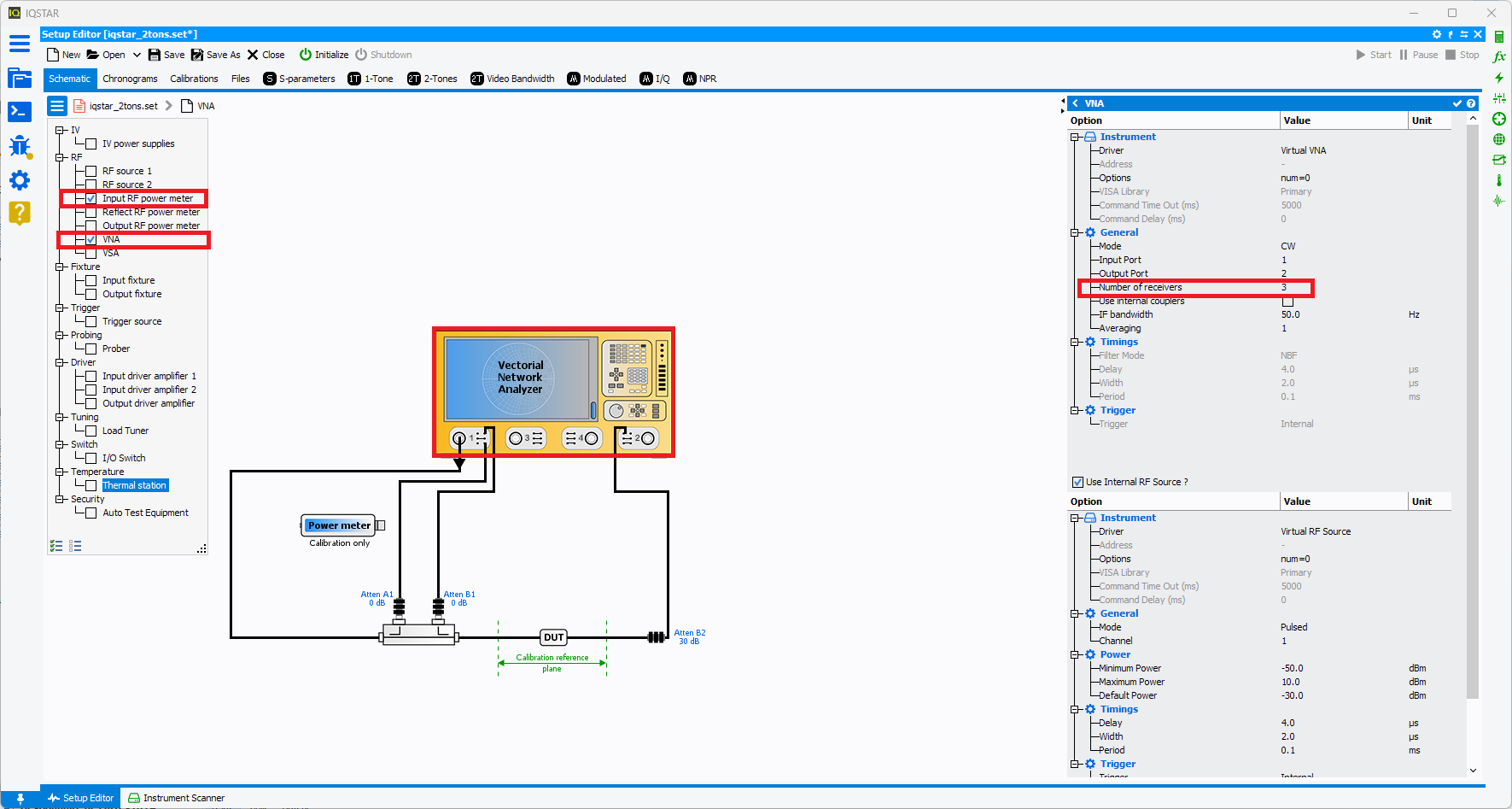This screenshot has width=1512, height=809.
Task: Collapse the IV tree node
Action: coord(60,130)
